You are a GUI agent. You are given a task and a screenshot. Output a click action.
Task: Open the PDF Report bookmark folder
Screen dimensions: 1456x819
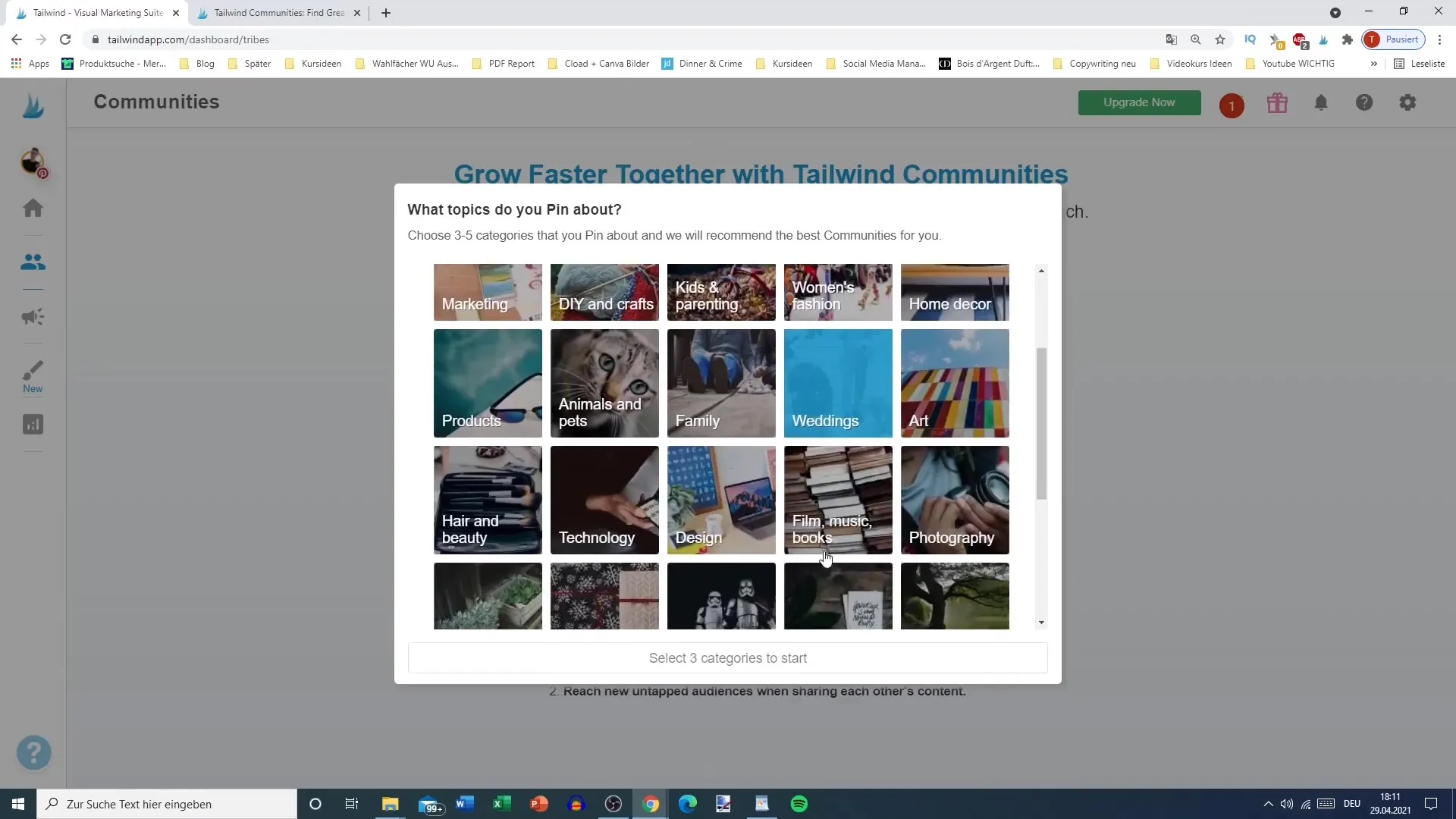click(504, 64)
